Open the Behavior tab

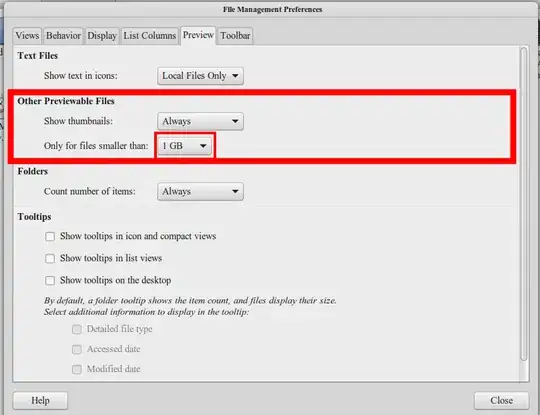pyautogui.click(x=63, y=36)
